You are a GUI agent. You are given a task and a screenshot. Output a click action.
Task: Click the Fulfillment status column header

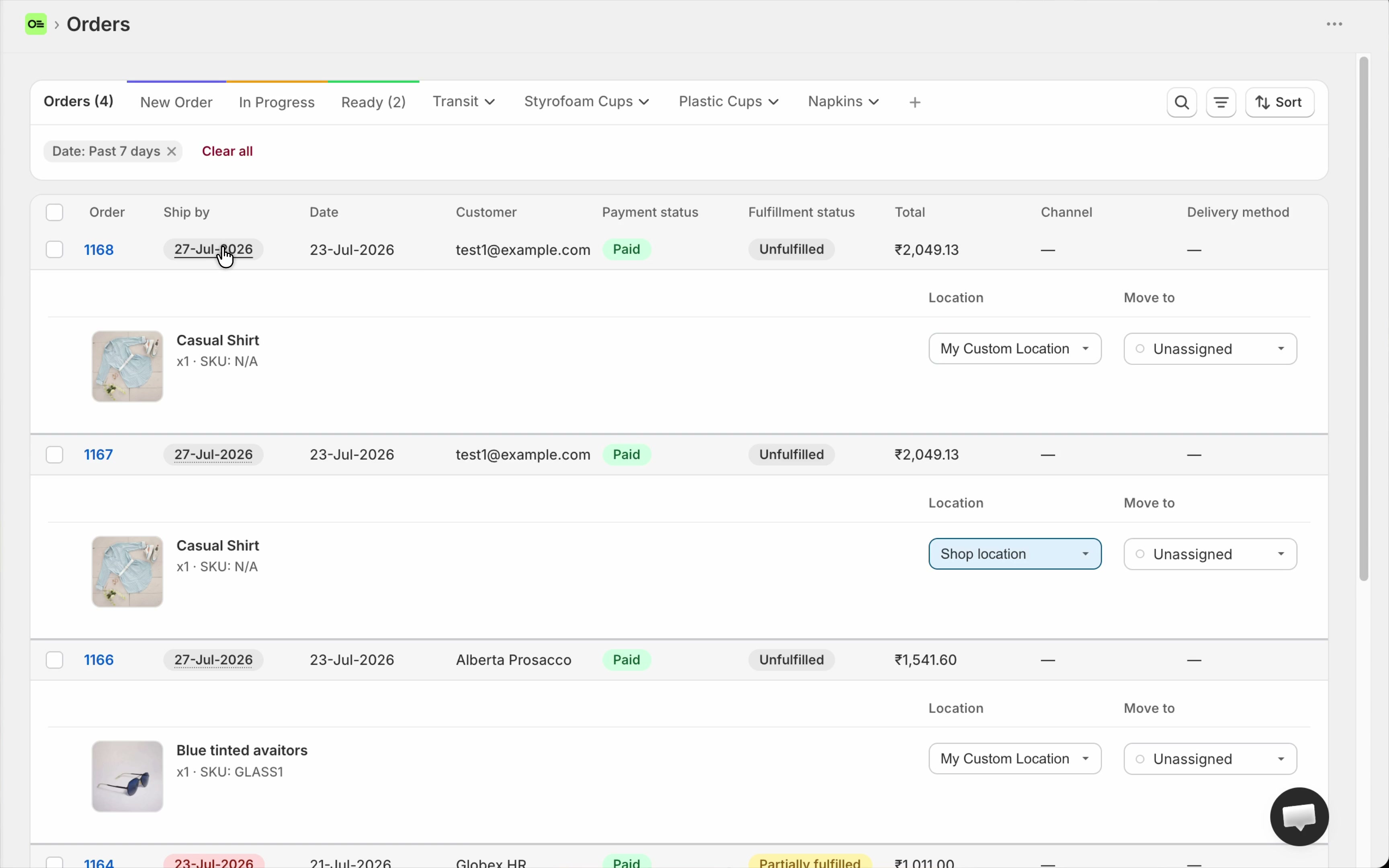click(x=802, y=213)
